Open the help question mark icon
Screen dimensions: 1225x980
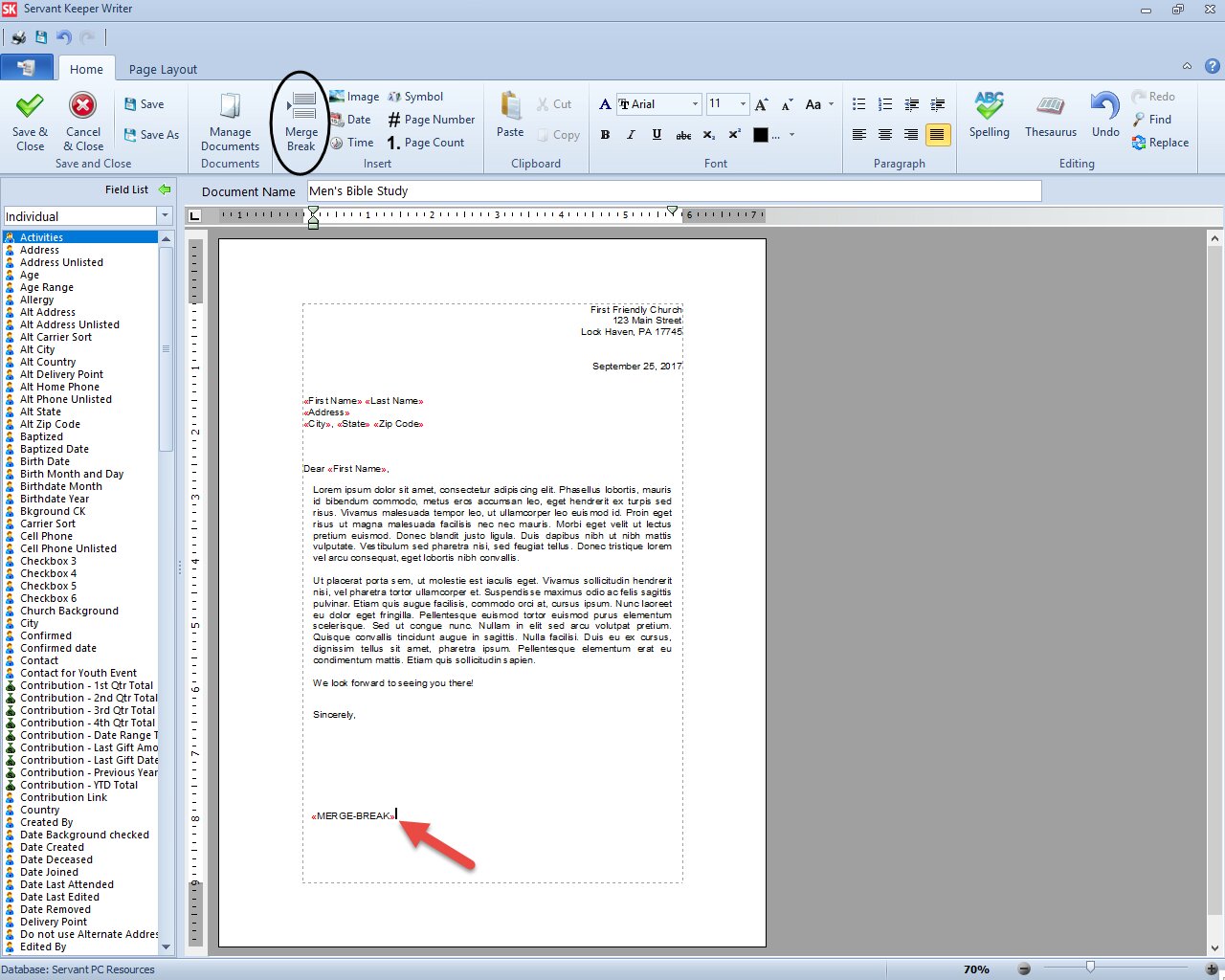point(1212,66)
